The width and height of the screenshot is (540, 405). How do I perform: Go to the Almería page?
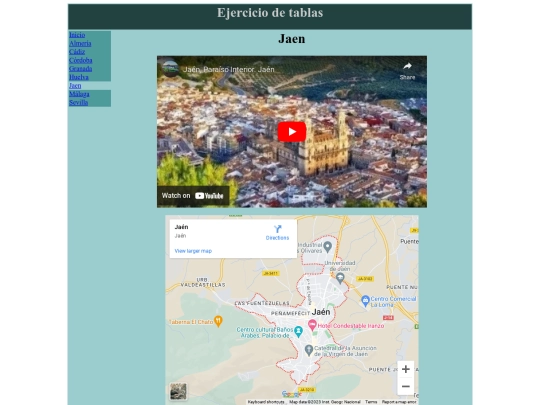tap(80, 43)
